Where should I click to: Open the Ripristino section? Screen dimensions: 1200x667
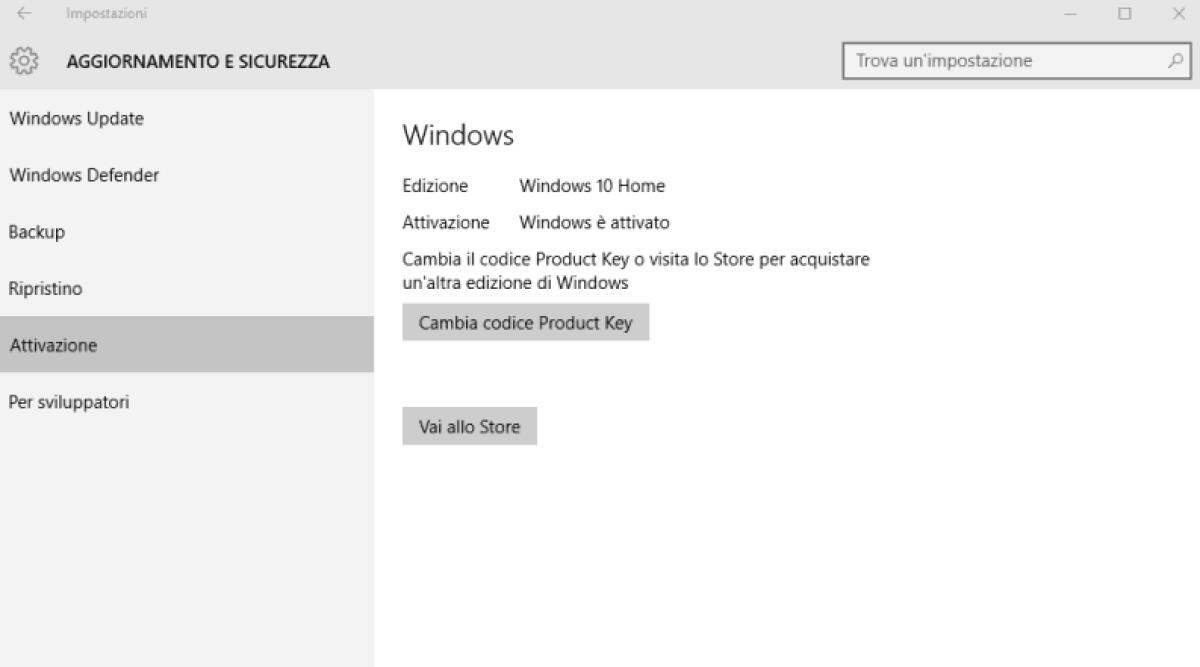tap(46, 288)
